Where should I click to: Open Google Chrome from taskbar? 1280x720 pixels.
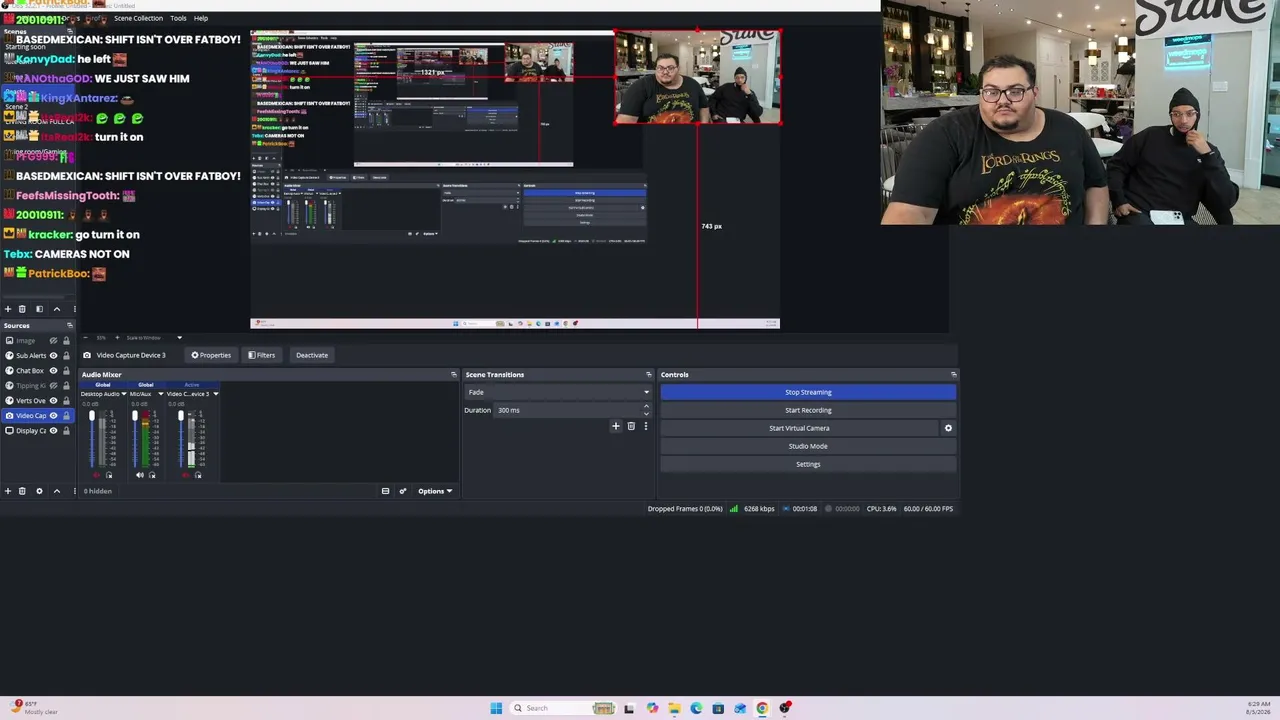pos(762,708)
